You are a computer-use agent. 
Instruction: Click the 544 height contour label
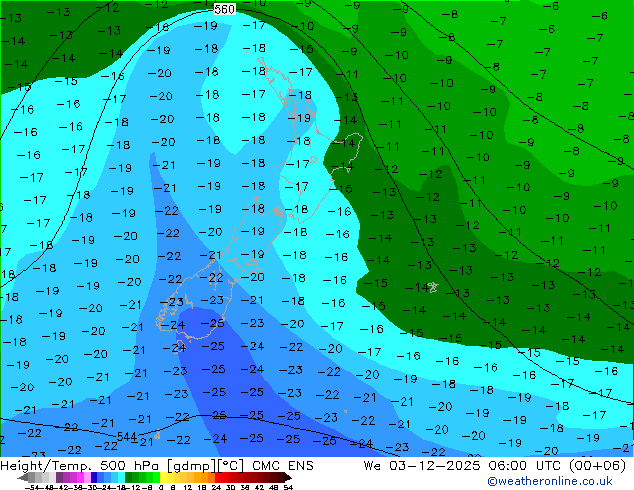coord(127,437)
